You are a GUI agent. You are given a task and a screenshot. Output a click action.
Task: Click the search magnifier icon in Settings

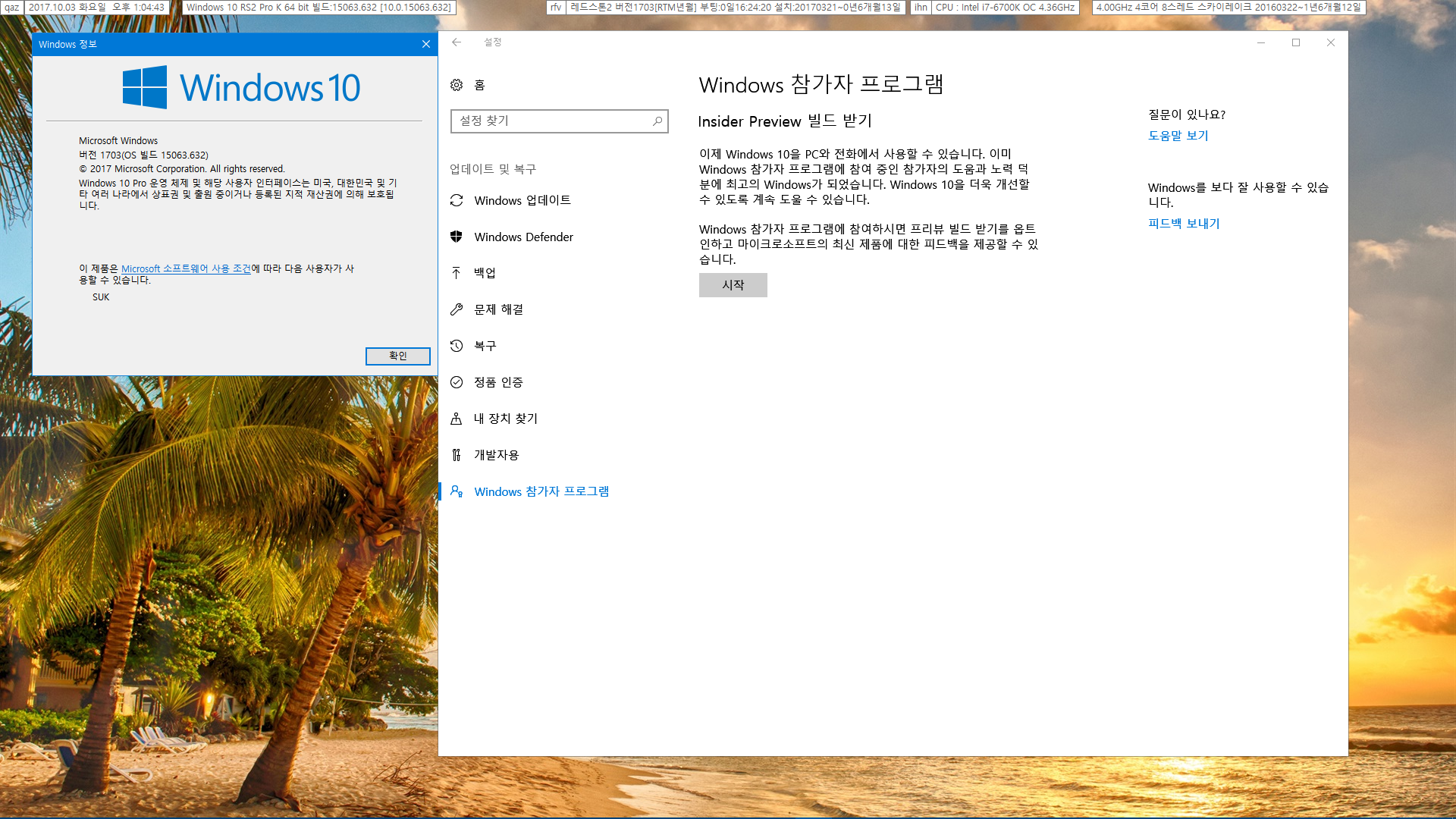pyautogui.click(x=657, y=121)
